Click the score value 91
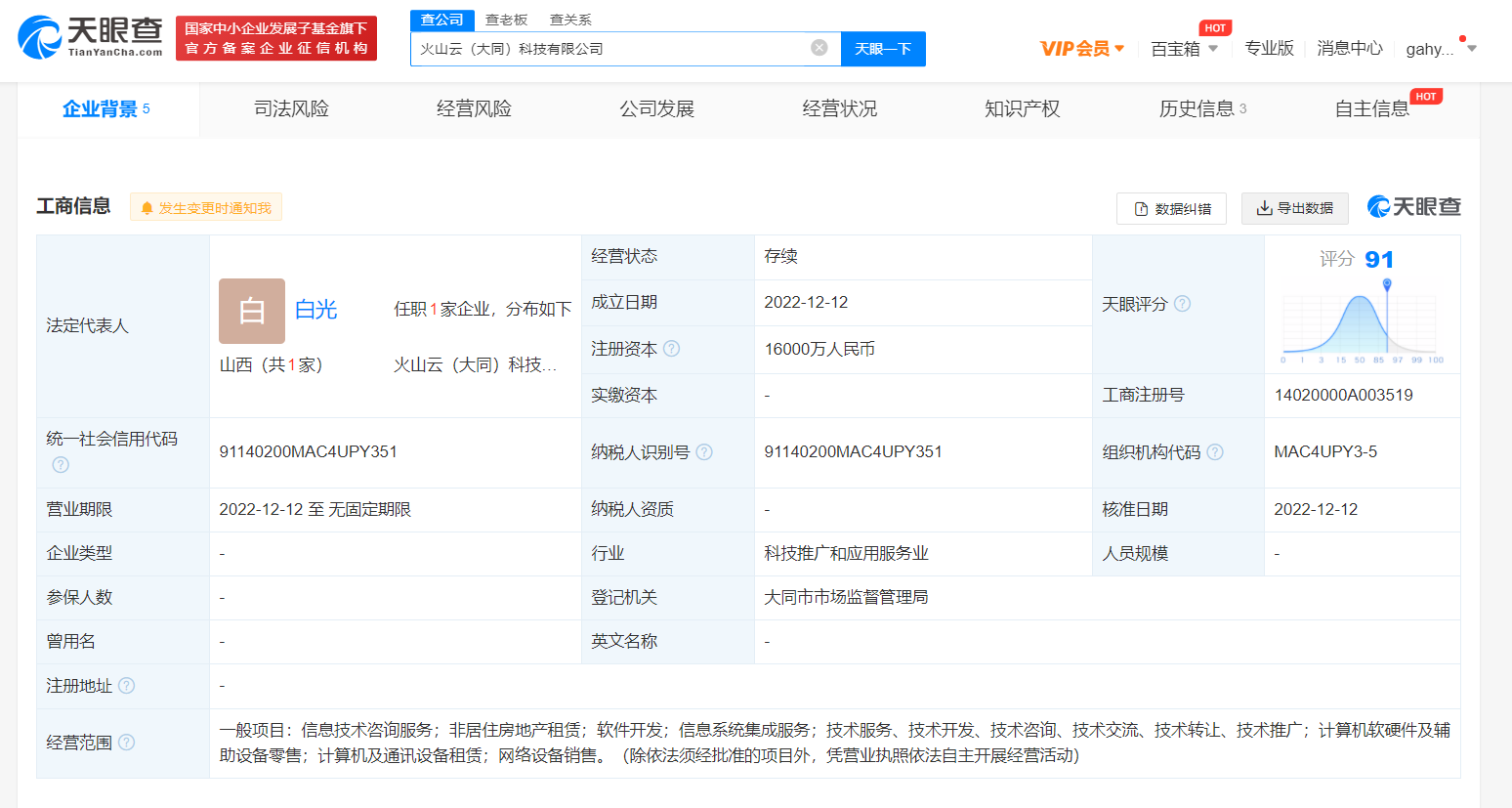 pyautogui.click(x=1379, y=259)
